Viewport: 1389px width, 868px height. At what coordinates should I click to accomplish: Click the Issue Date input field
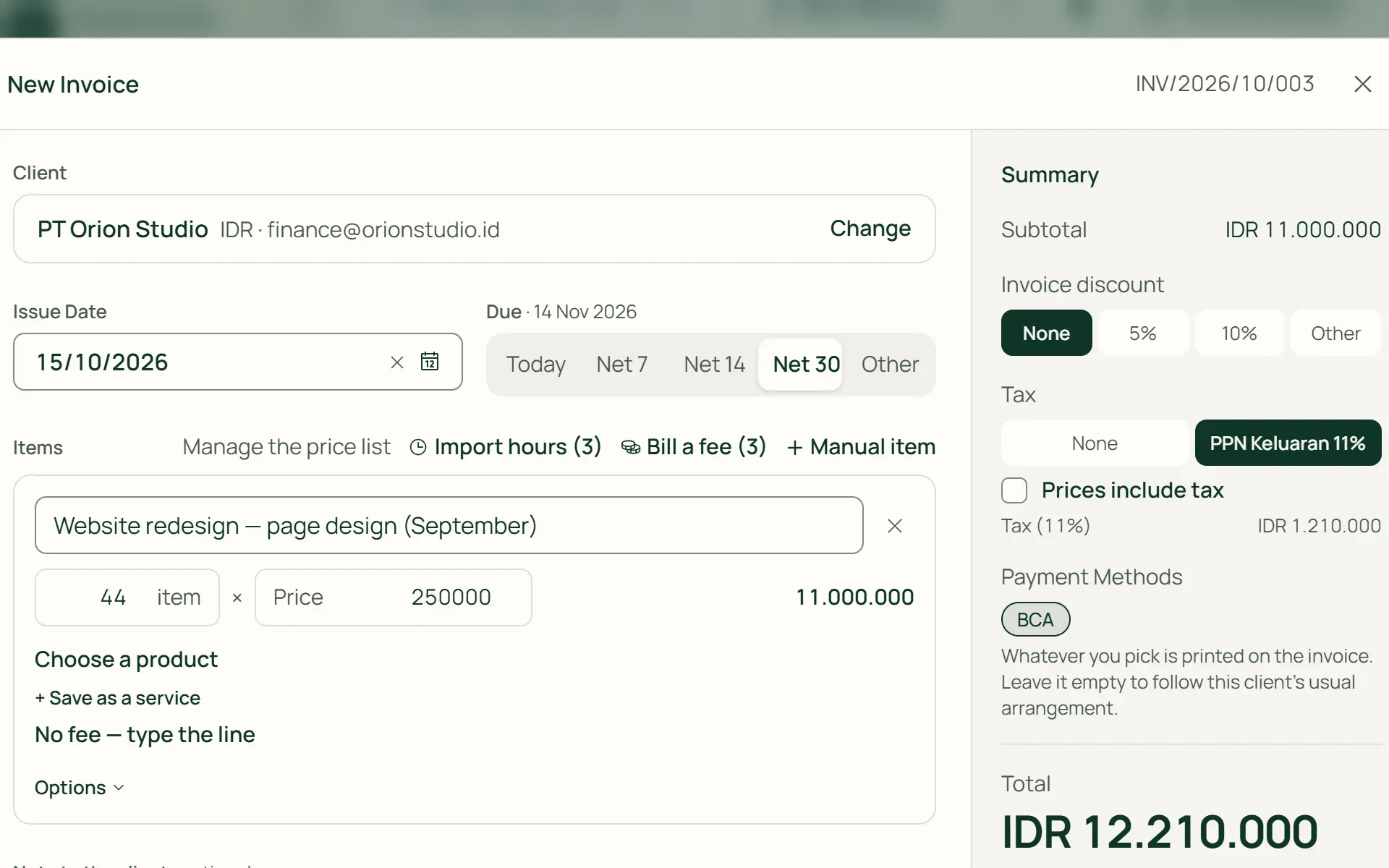point(237,362)
